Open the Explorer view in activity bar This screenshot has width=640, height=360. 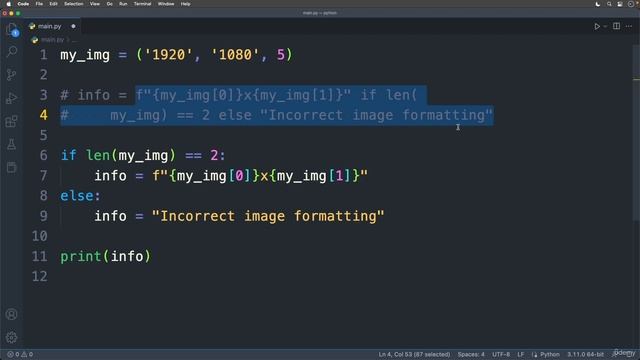click(x=12, y=29)
